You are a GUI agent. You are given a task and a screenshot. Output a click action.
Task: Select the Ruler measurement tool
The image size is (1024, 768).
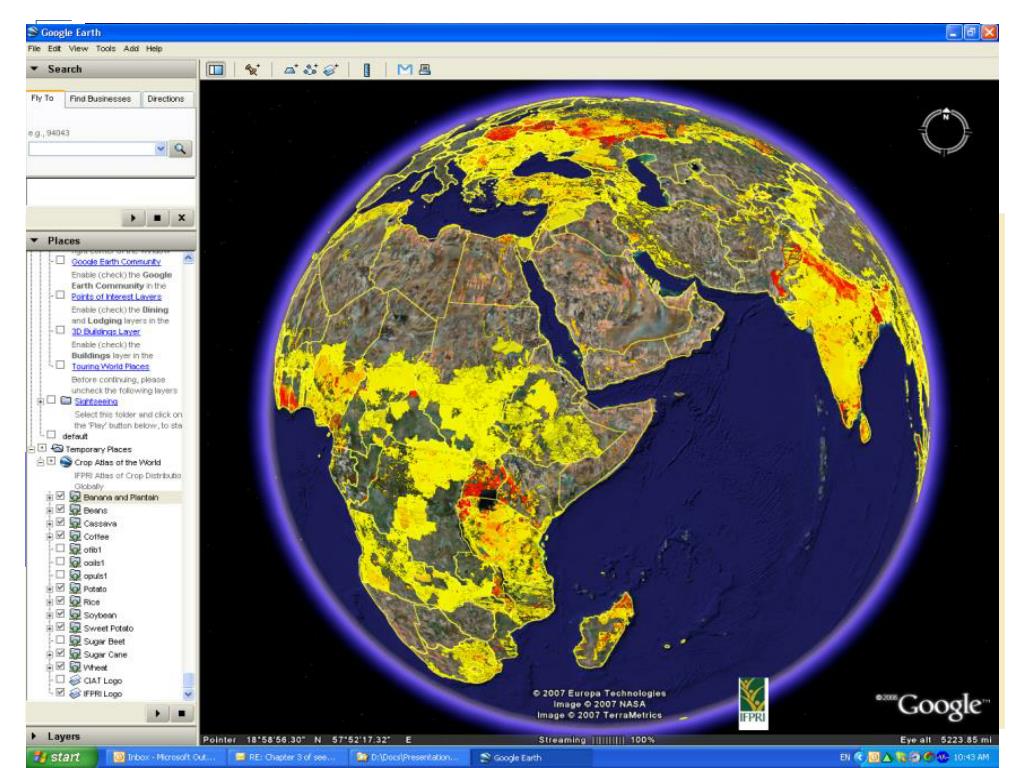point(366,69)
